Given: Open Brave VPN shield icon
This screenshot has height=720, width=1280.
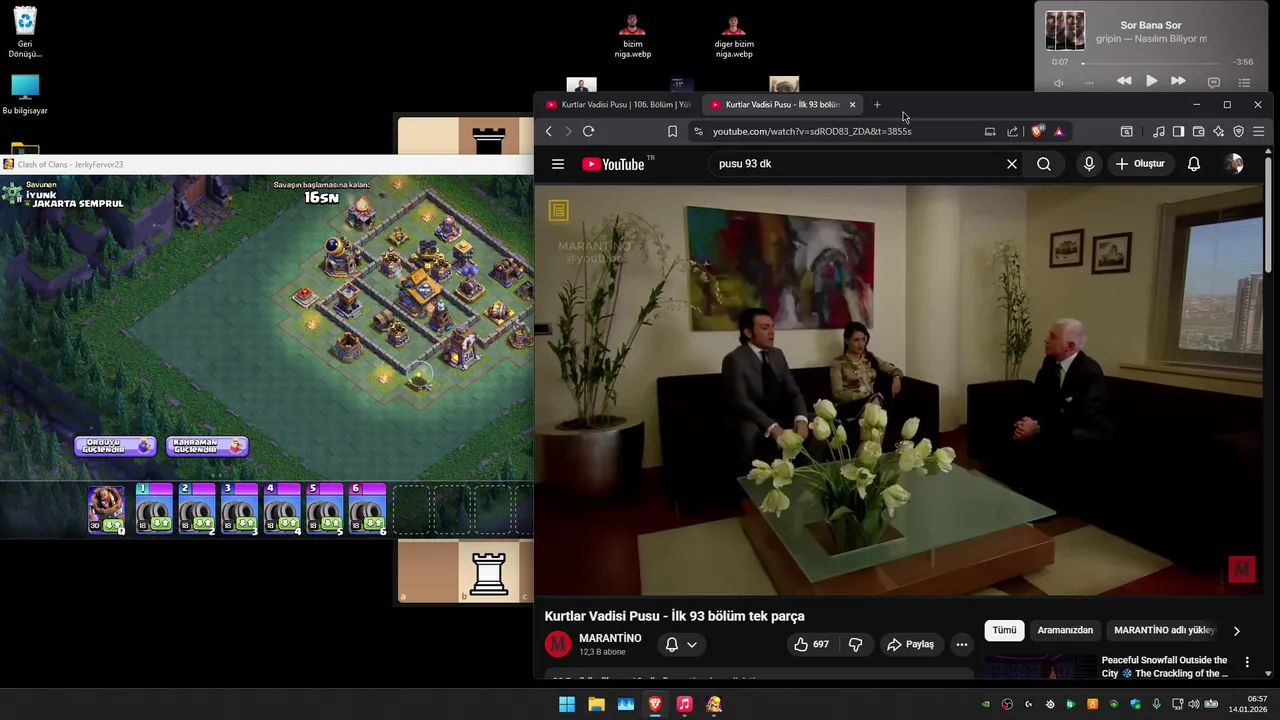Looking at the screenshot, I should pyautogui.click(x=1238, y=131).
